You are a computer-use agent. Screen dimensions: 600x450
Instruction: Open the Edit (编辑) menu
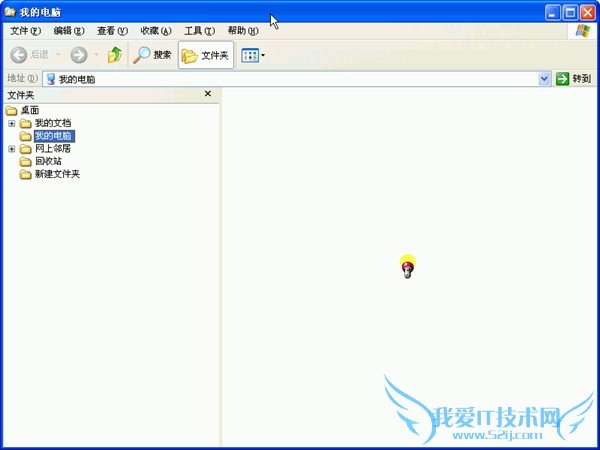tap(68, 31)
